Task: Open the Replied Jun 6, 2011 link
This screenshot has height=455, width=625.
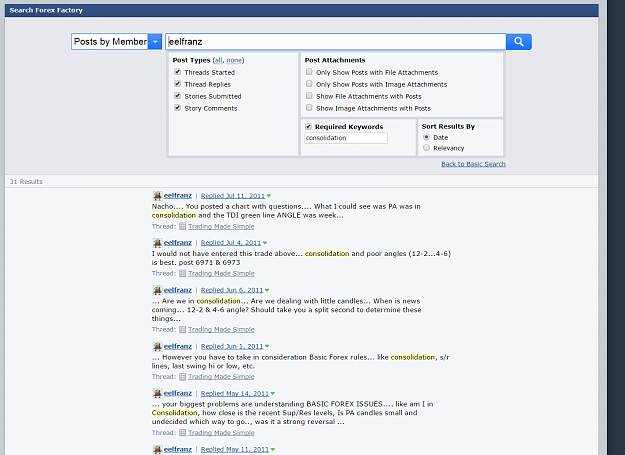Action: click(x=232, y=290)
